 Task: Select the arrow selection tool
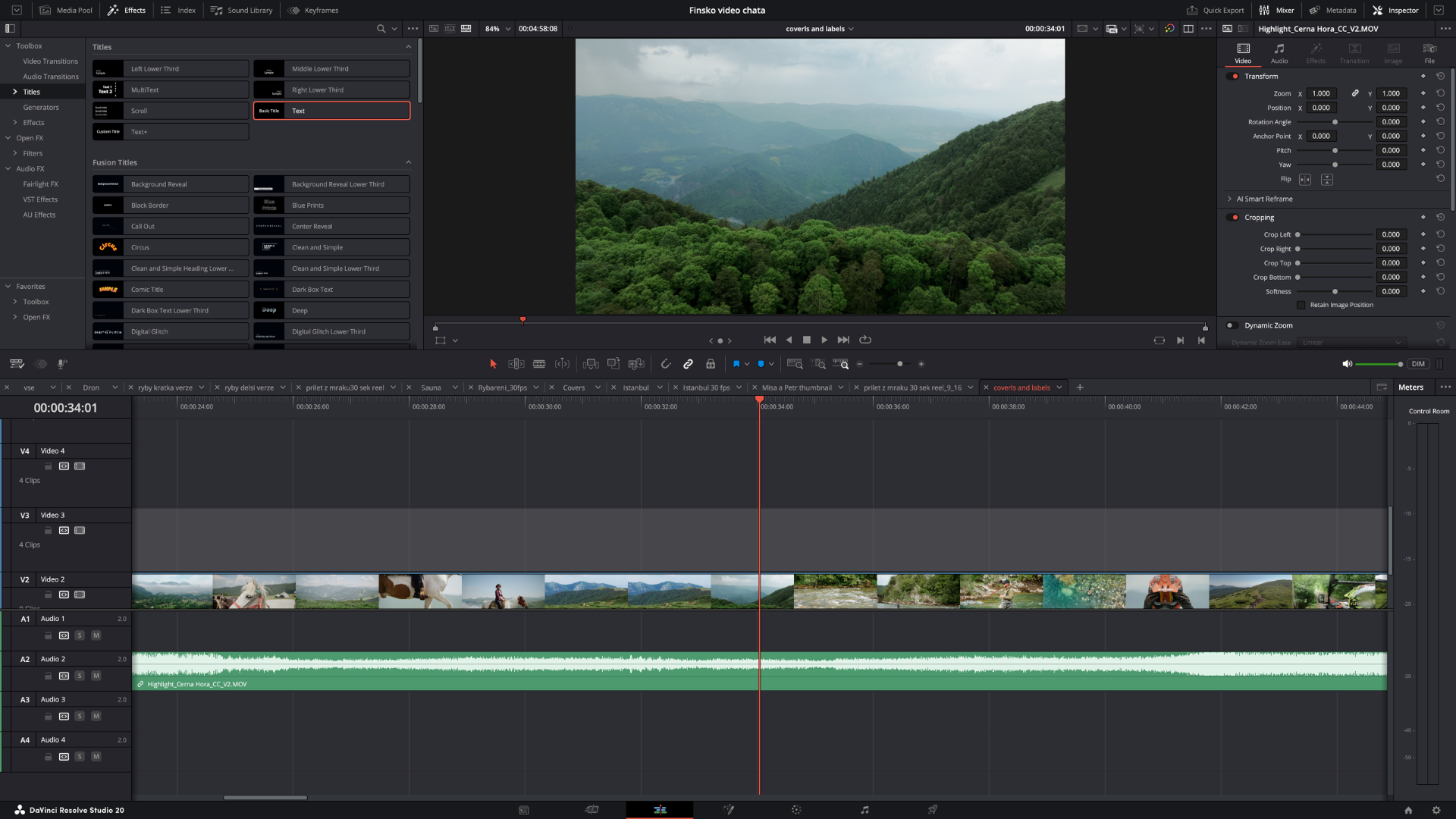(x=493, y=364)
